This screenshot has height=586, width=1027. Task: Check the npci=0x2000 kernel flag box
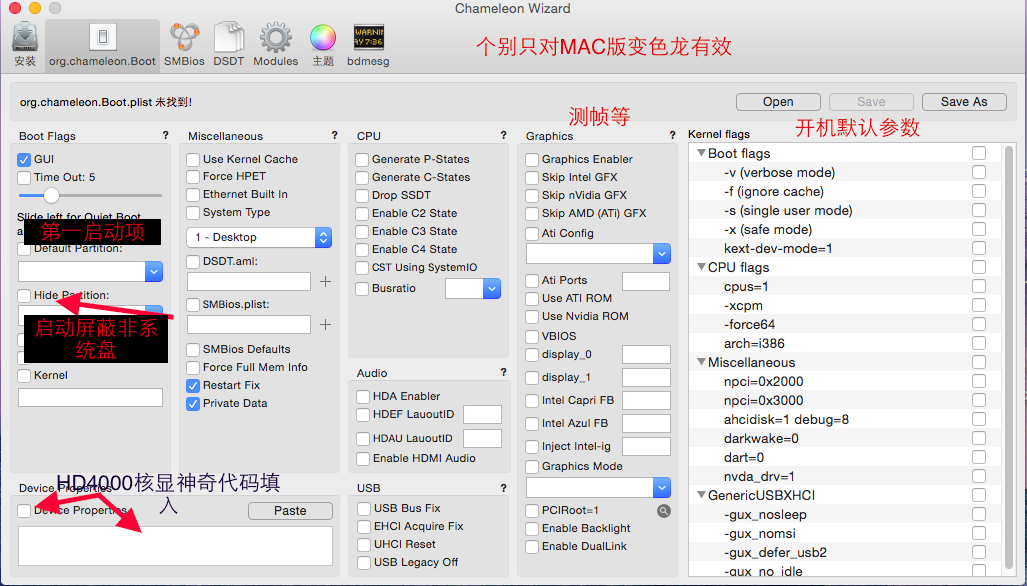point(979,381)
